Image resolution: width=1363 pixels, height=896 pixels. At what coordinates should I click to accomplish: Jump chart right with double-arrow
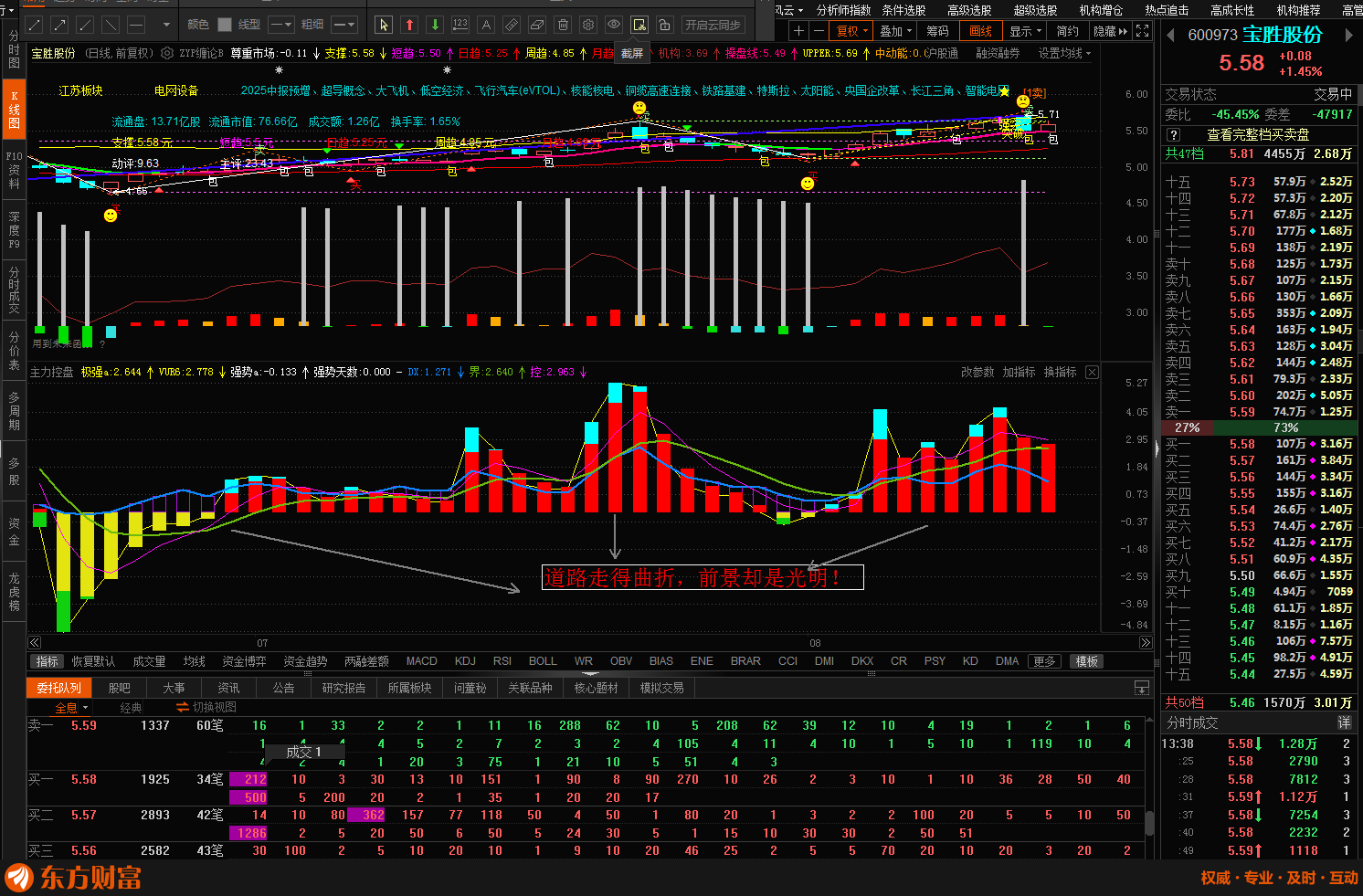click(x=1146, y=643)
